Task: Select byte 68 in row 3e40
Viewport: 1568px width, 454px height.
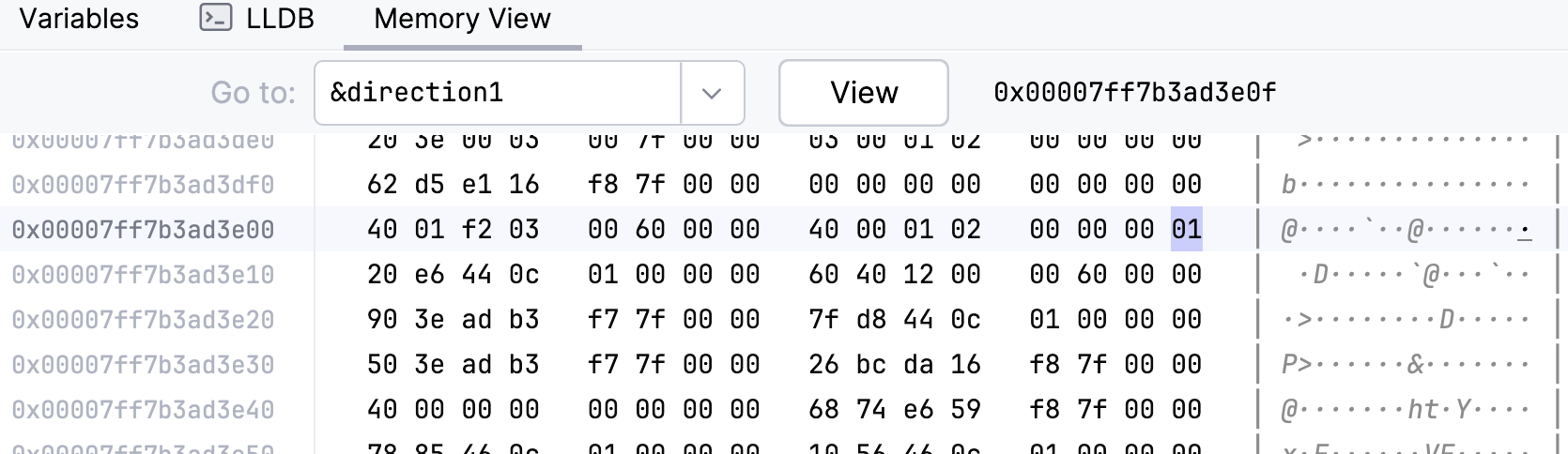Action: pos(823,409)
